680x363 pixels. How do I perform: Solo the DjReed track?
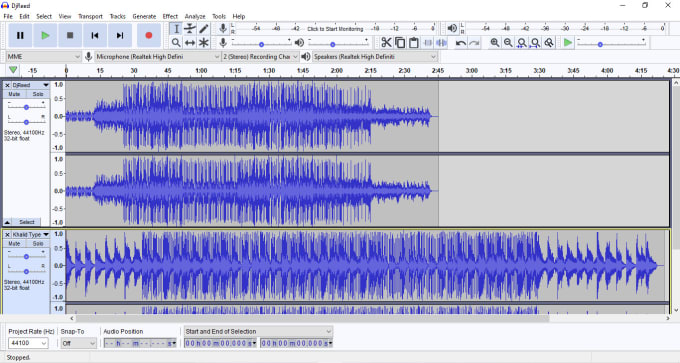click(x=38, y=94)
